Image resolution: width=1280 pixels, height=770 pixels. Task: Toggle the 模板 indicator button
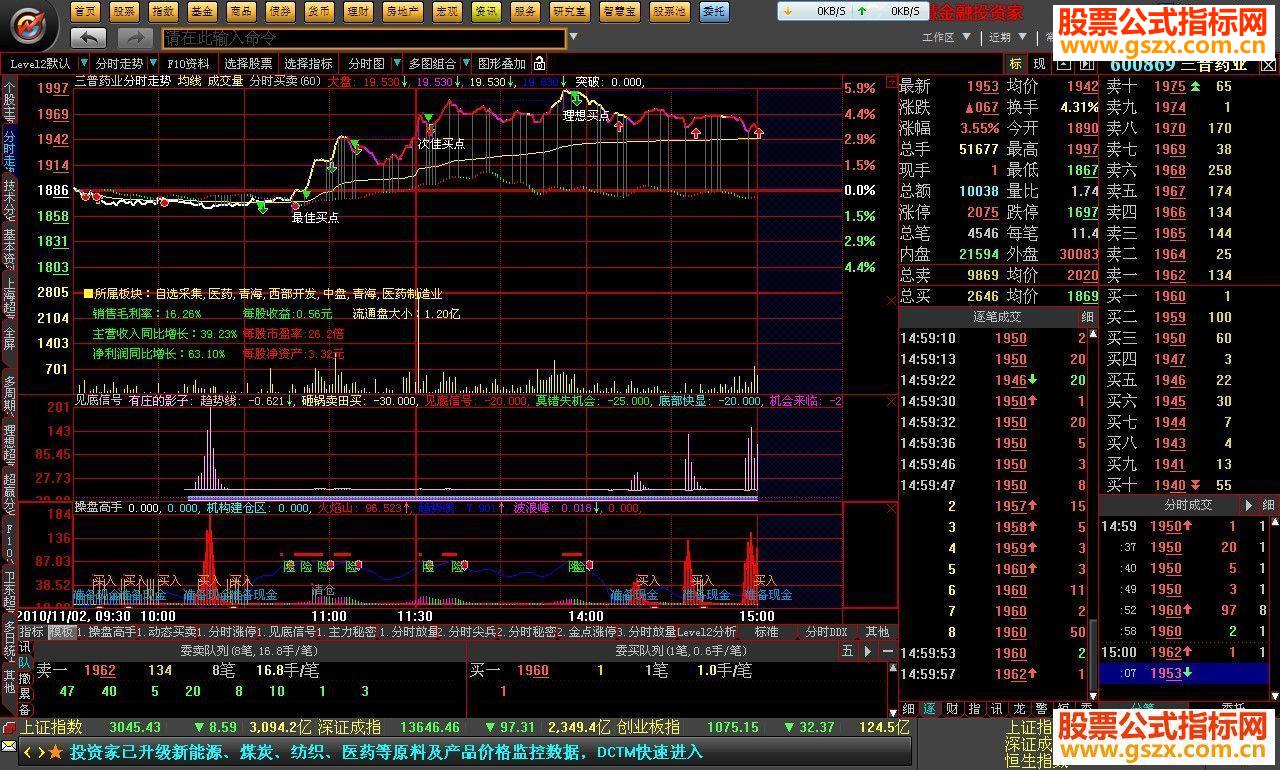click(x=61, y=632)
